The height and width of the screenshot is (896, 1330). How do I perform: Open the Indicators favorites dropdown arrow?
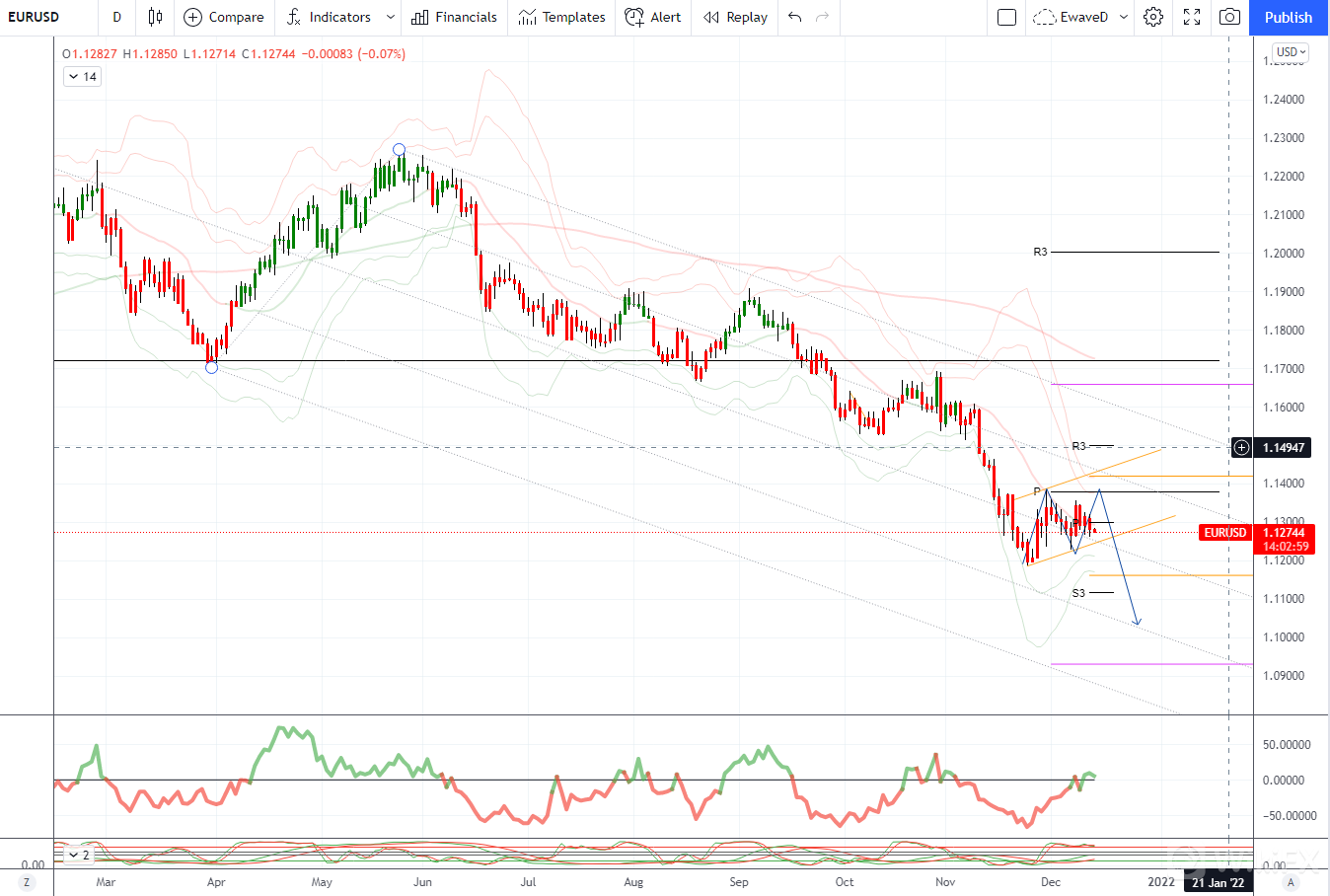391,17
